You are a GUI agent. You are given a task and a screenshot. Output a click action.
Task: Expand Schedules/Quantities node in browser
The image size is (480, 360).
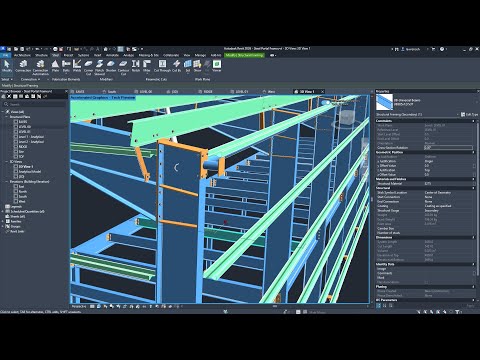pos(3,211)
